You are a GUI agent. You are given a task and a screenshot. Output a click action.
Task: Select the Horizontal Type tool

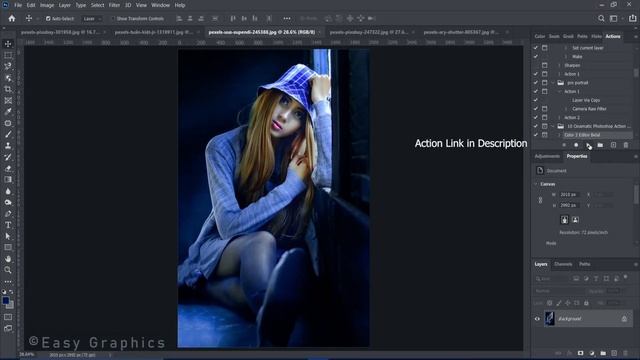tap(8, 225)
